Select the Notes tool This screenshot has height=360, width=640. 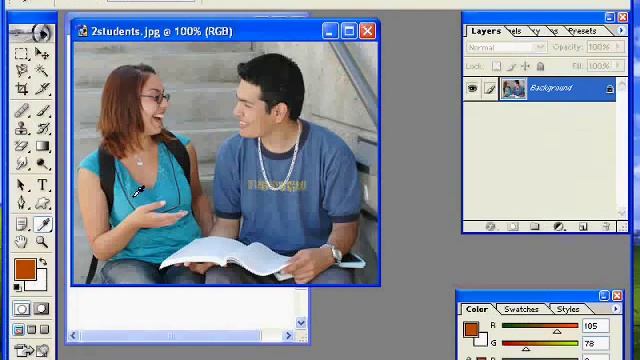21,224
